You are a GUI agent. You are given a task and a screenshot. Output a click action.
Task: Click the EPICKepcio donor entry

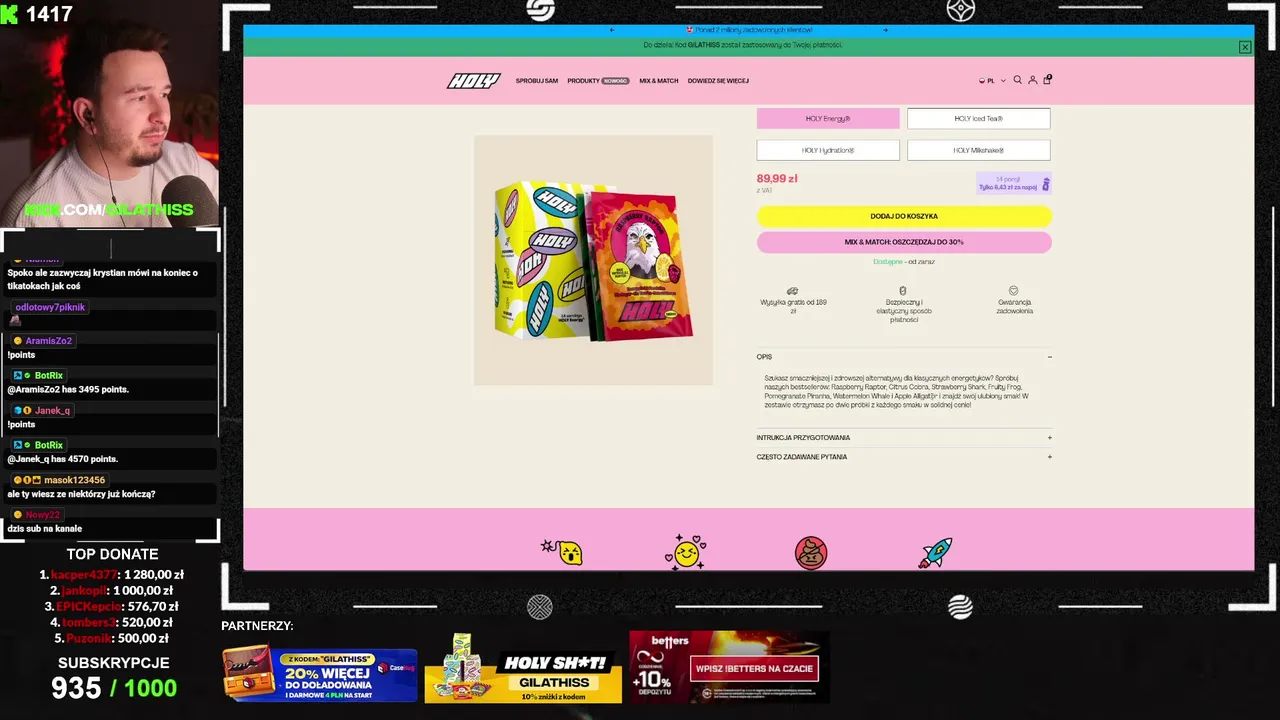coord(112,607)
